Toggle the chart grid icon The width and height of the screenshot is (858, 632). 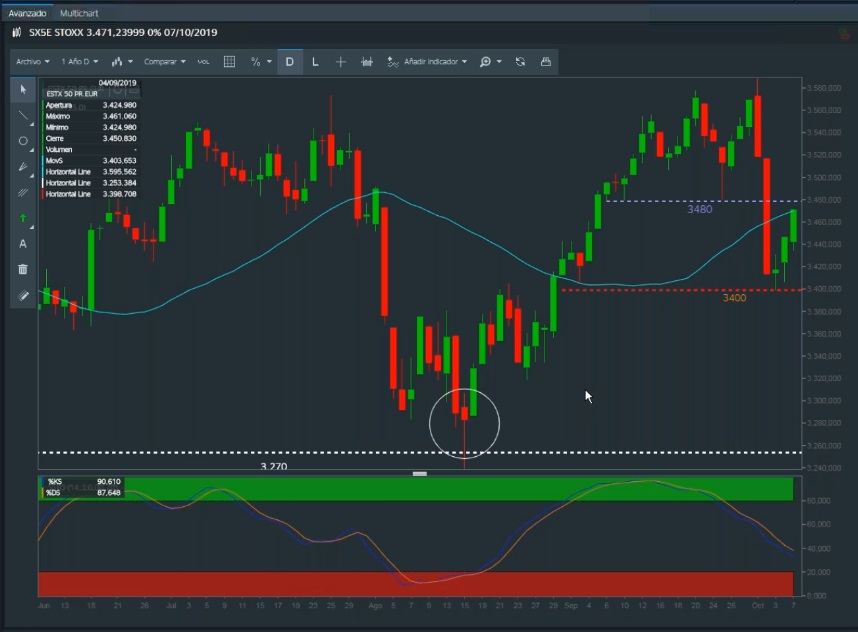click(229, 62)
